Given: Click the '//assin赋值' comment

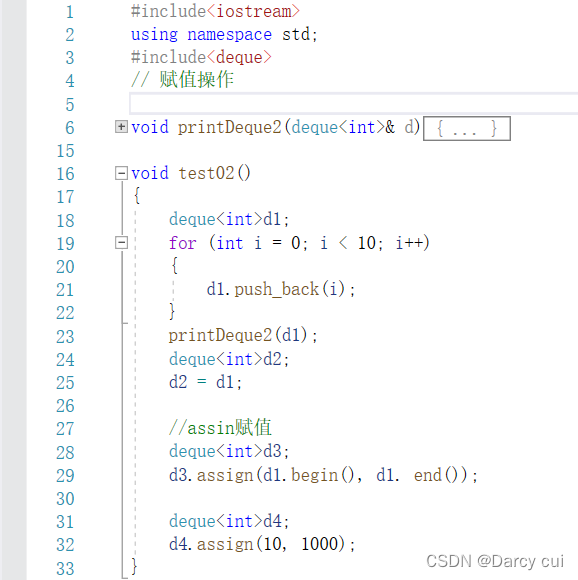Looking at the screenshot, I should click(220, 428).
